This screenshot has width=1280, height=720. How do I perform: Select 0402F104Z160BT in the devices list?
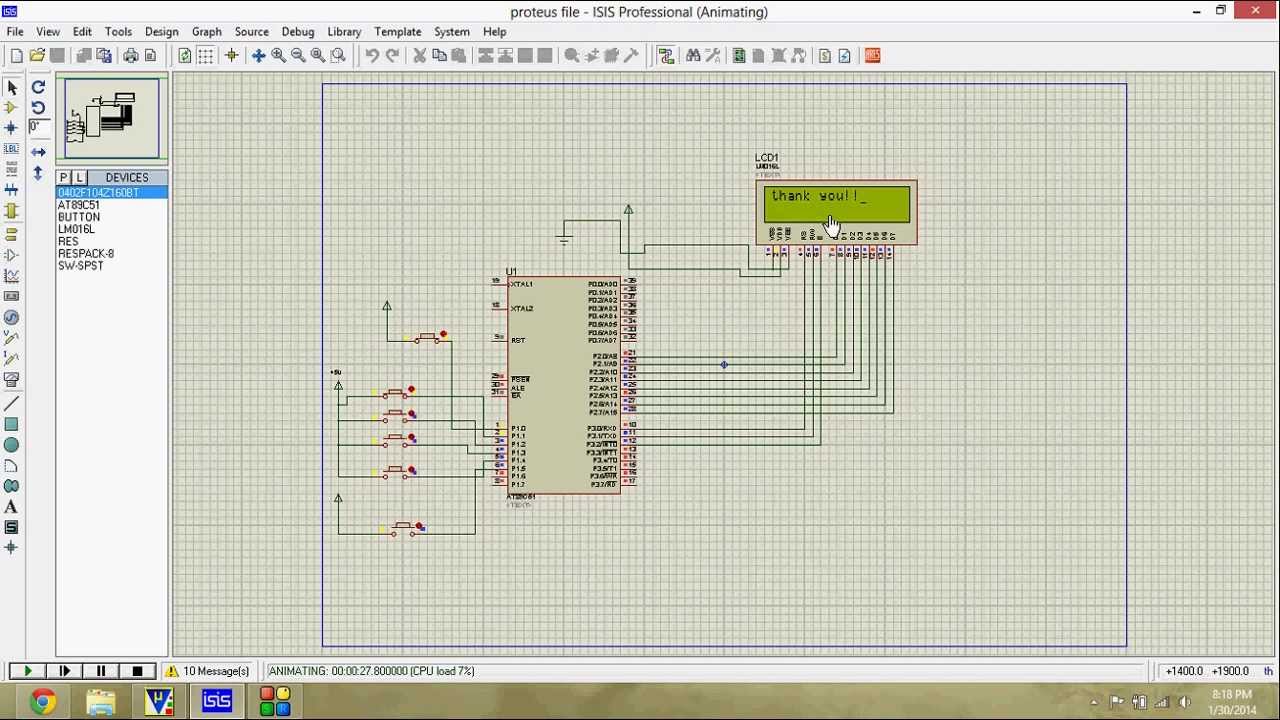click(x=111, y=193)
